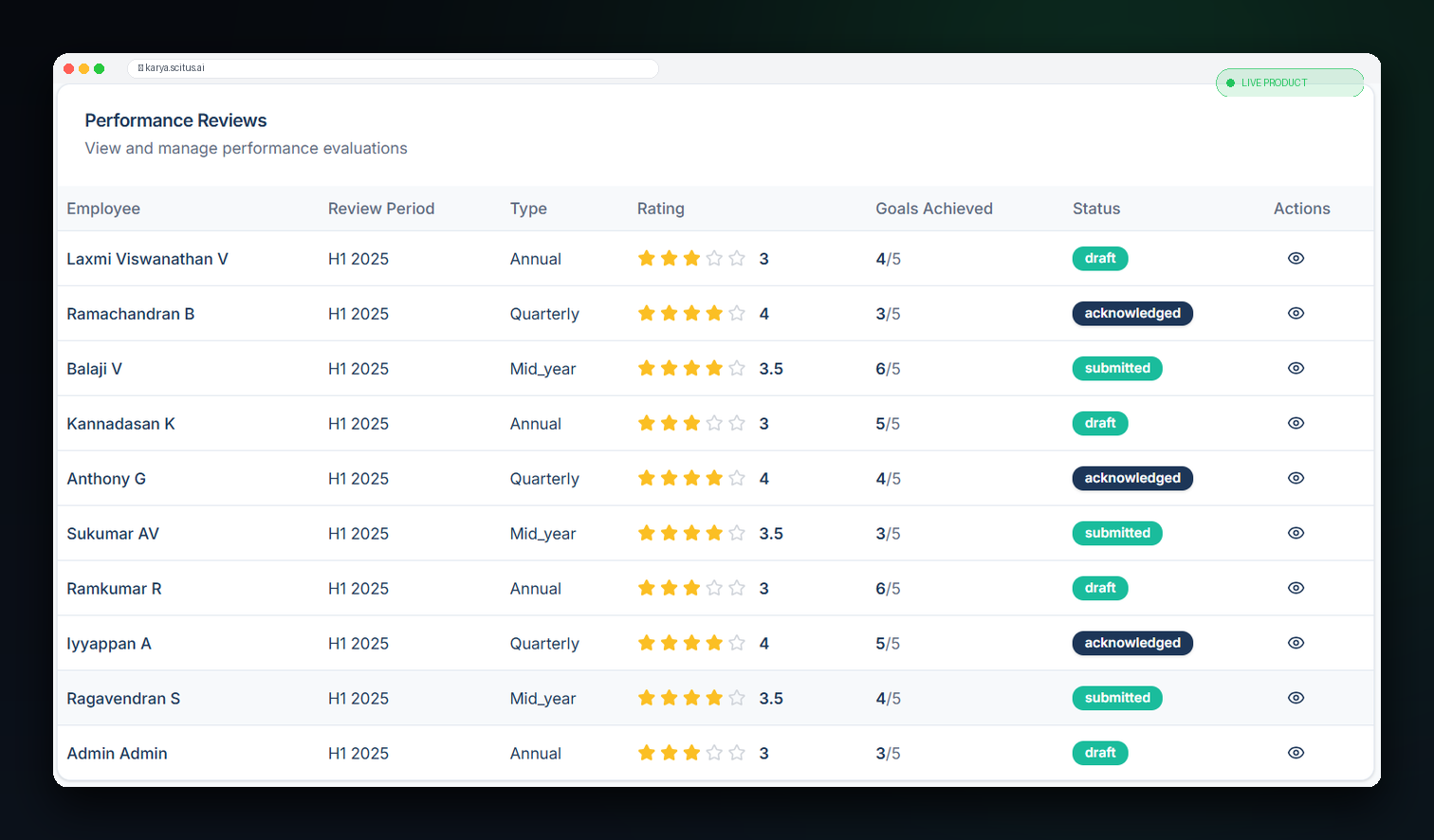Image resolution: width=1434 pixels, height=840 pixels.
Task: Open Iyyappan A's review eye icon
Action: (x=1296, y=643)
